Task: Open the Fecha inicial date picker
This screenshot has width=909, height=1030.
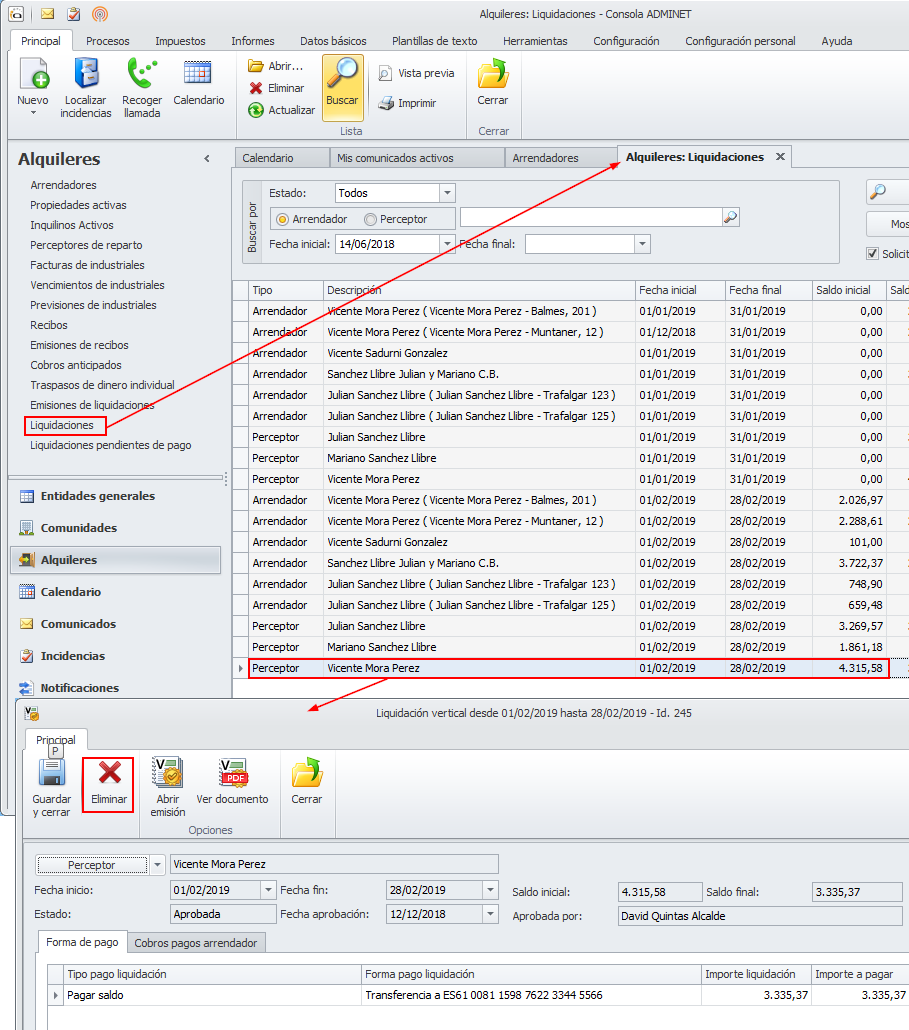Action: pyautogui.click(x=447, y=244)
